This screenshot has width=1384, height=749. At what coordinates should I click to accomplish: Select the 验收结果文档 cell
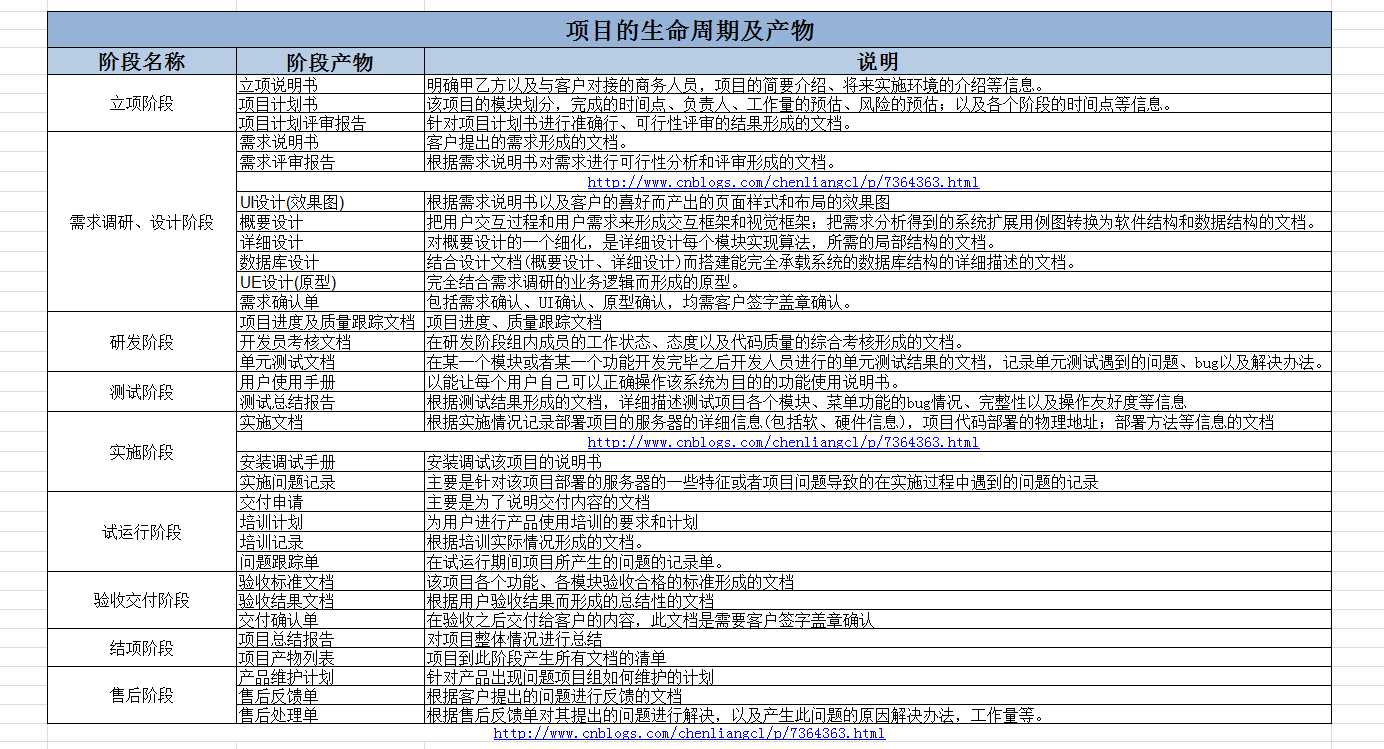click(x=330, y=601)
